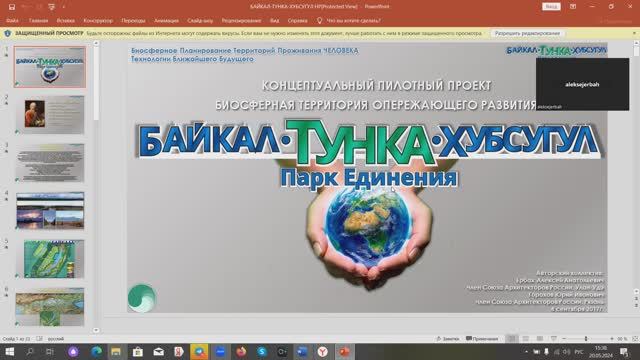Screen dimensions: 640x360
Task: Click the aleksejerbah video participant tile
Action: click(582, 84)
